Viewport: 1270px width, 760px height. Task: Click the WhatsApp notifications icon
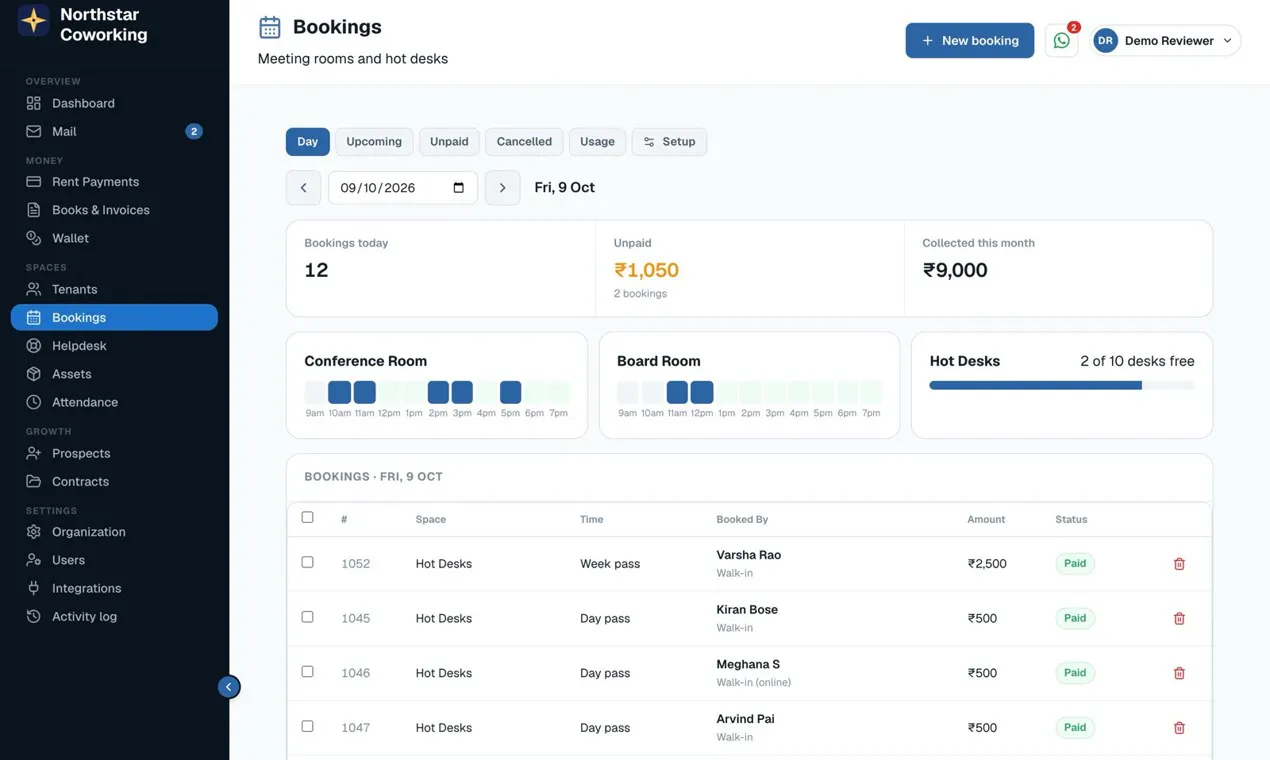tap(1062, 41)
